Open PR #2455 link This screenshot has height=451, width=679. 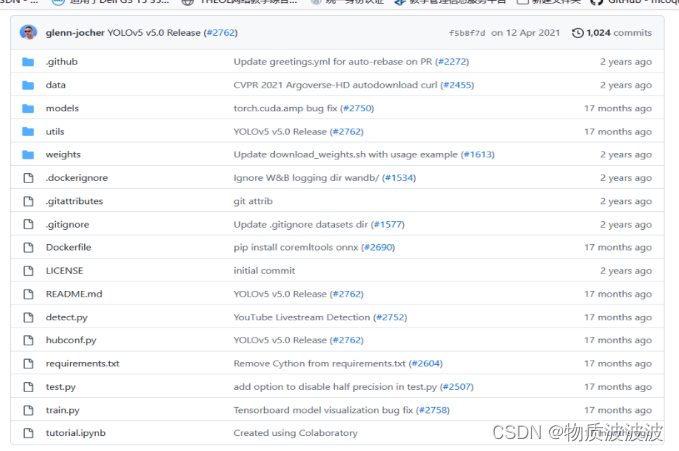pyautogui.click(x=457, y=85)
